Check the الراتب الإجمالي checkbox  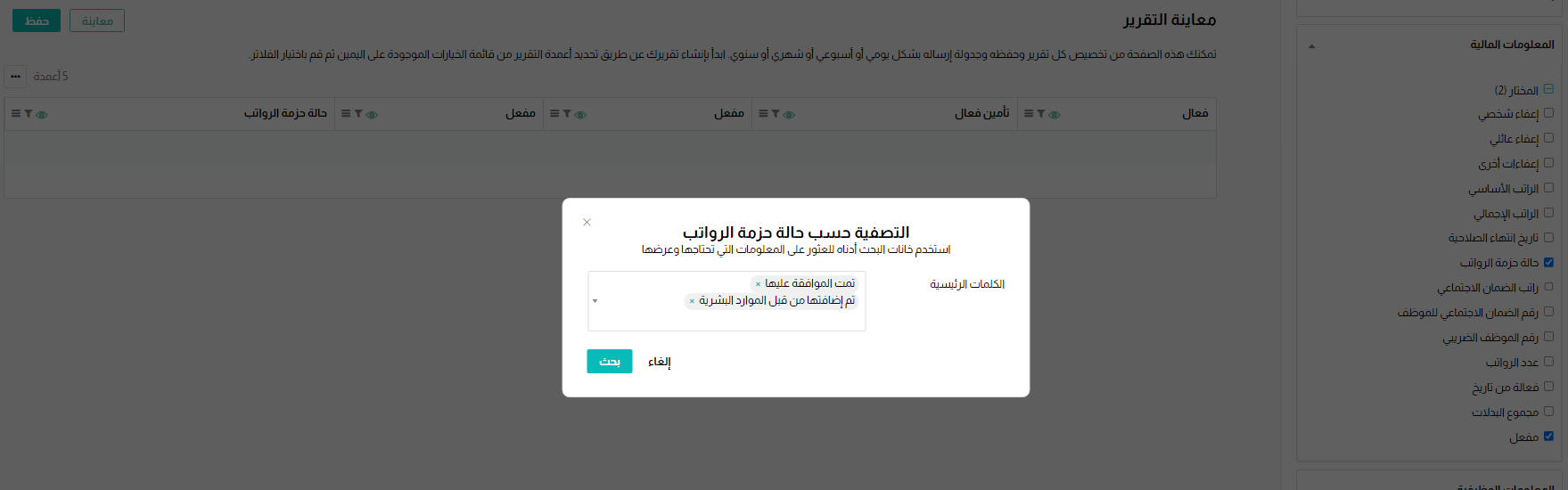point(1548,213)
